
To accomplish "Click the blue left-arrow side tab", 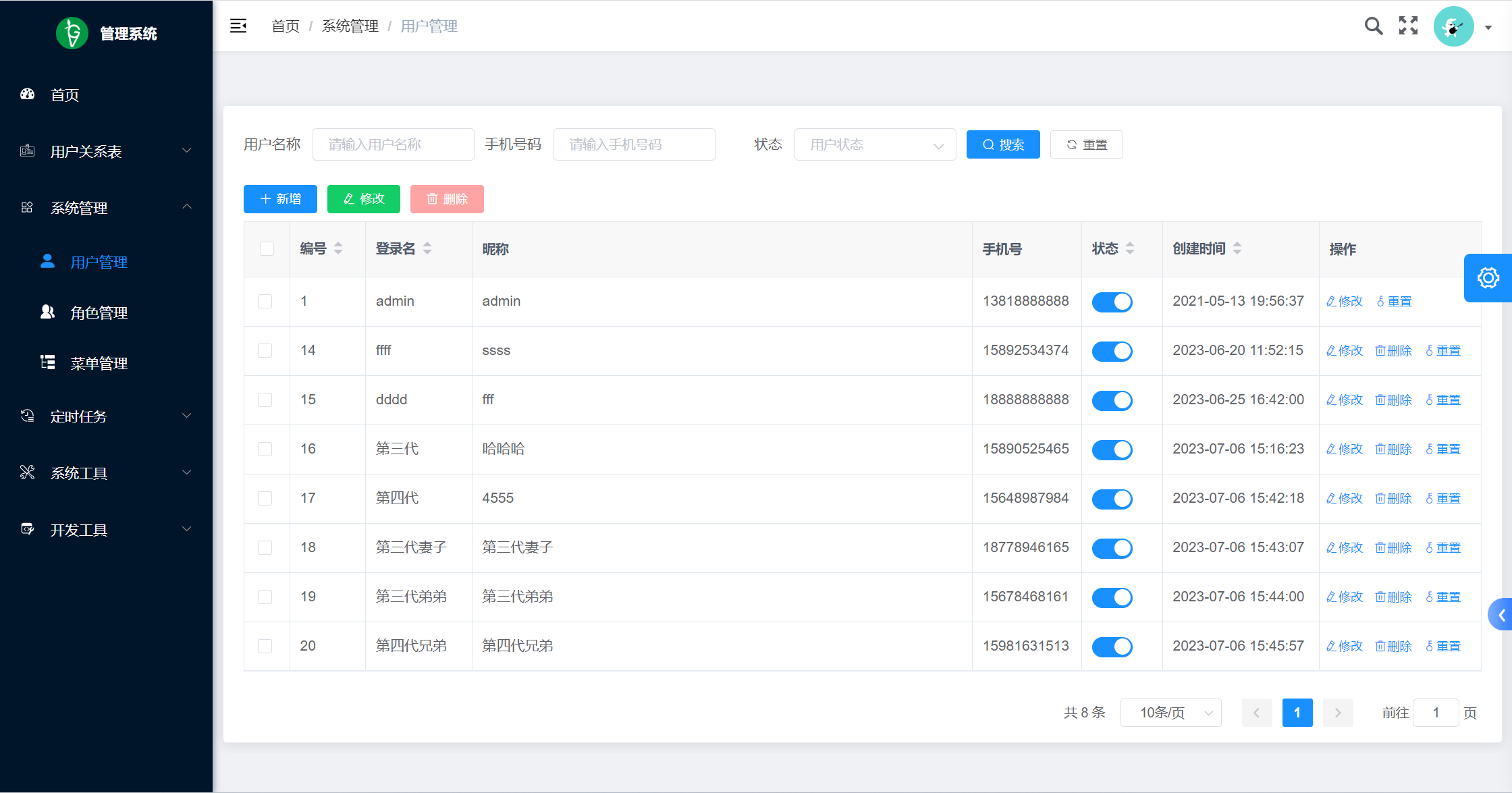I will pyautogui.click(x=1501, y=615).
